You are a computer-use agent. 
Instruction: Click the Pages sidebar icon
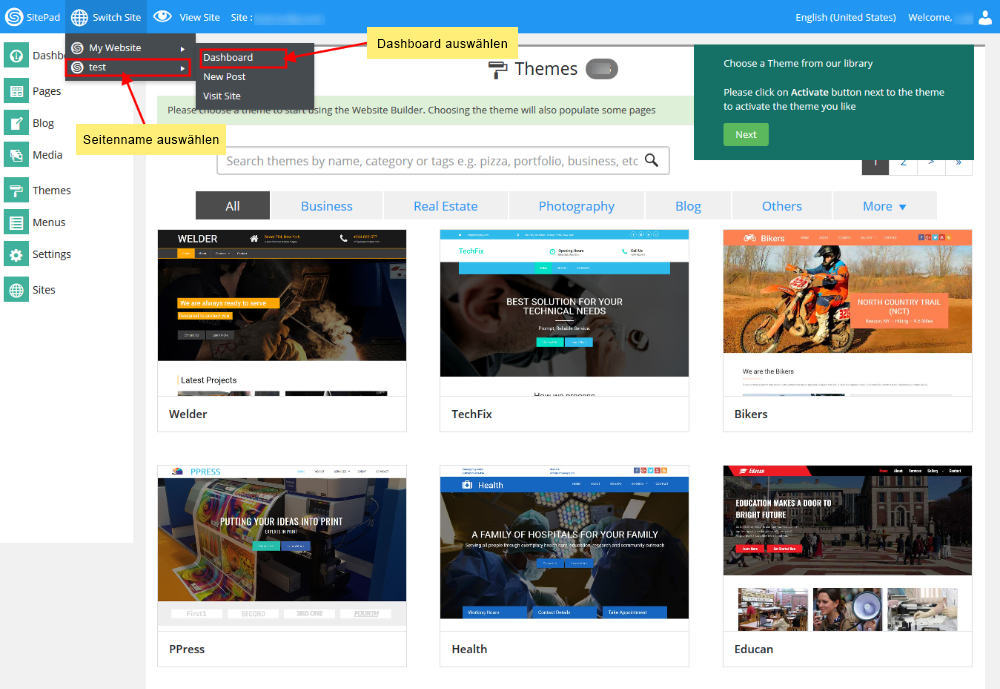[16, 91]
